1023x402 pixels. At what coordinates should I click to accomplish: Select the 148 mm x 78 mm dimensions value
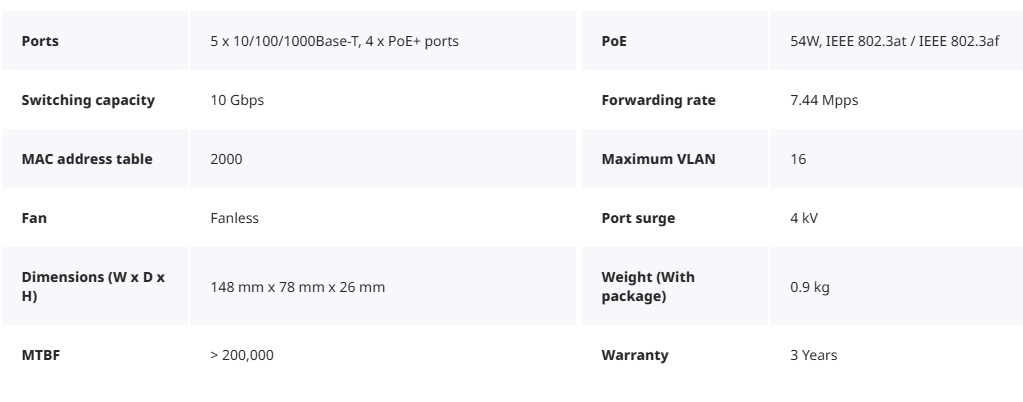pyautogui.click(x=298, y=287)
